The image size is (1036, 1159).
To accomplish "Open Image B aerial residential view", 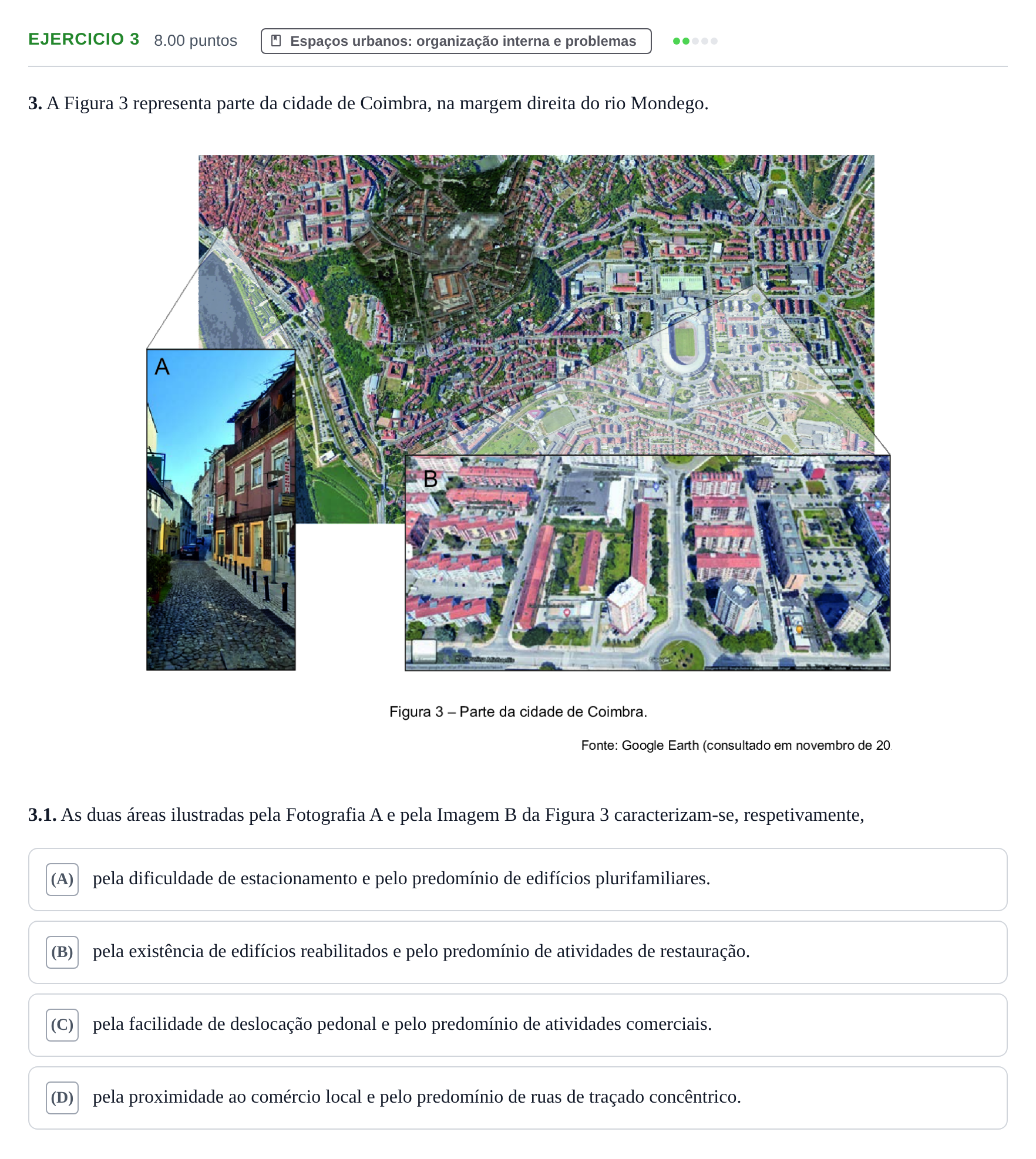I will tap(647, 562).
